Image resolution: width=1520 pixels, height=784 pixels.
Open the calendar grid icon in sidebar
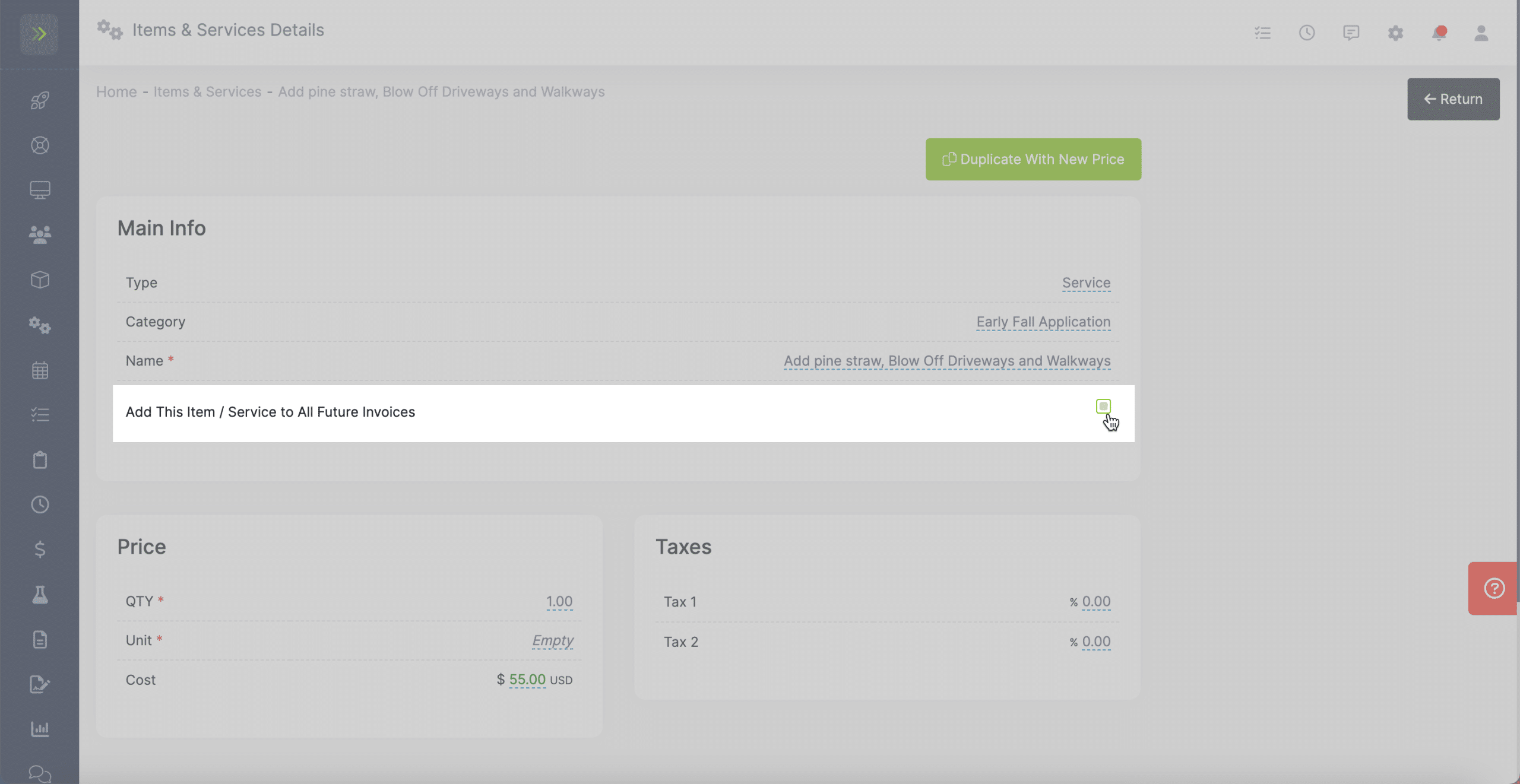[40, 370]
